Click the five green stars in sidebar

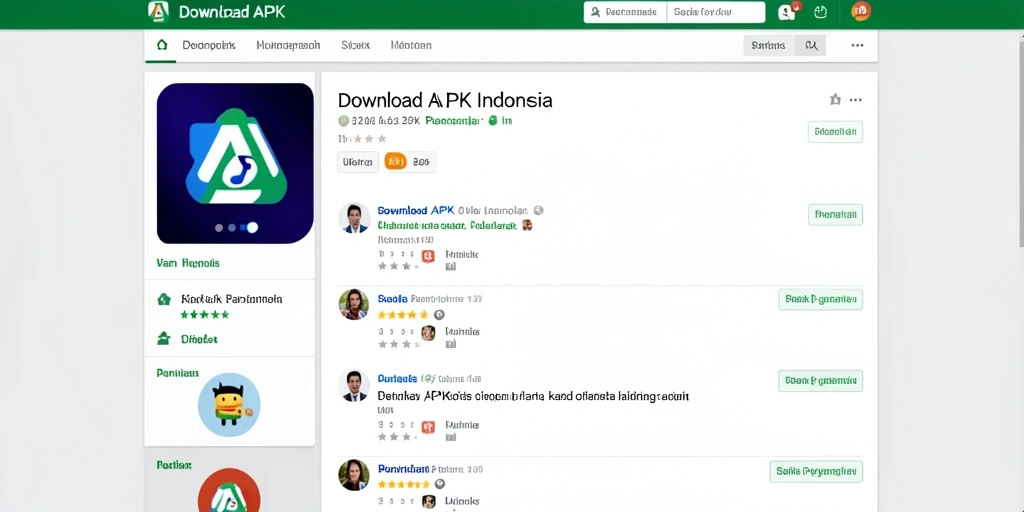205,315
